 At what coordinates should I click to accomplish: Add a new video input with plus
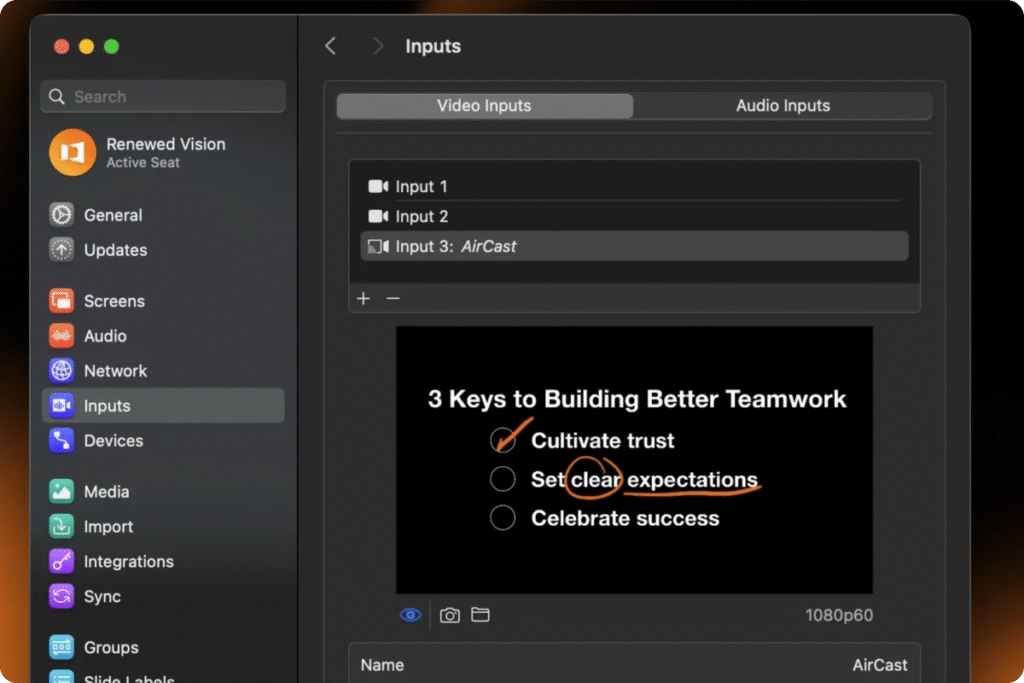[x=363, y=298]
